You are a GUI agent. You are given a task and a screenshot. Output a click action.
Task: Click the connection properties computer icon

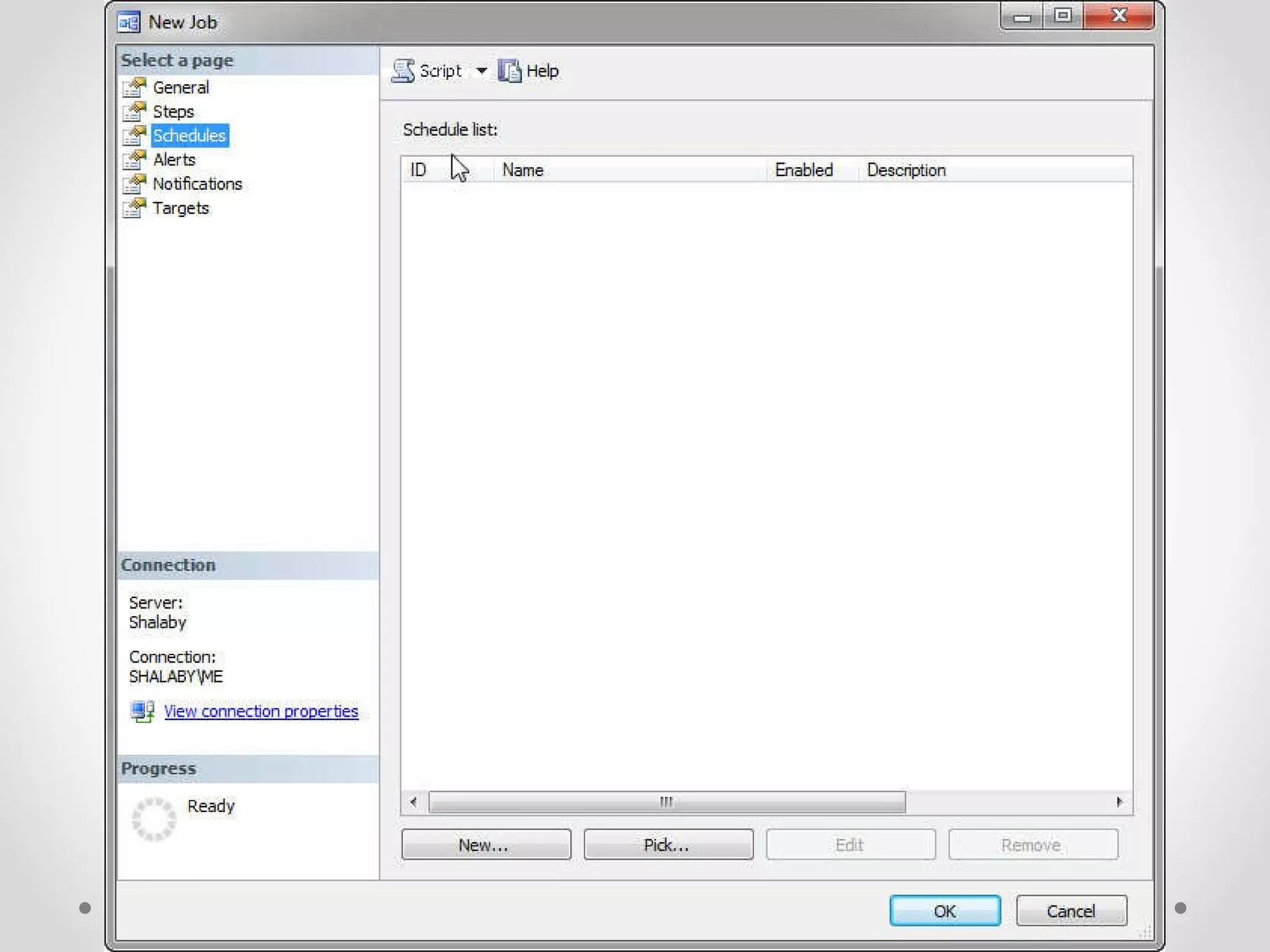point(143,711)
